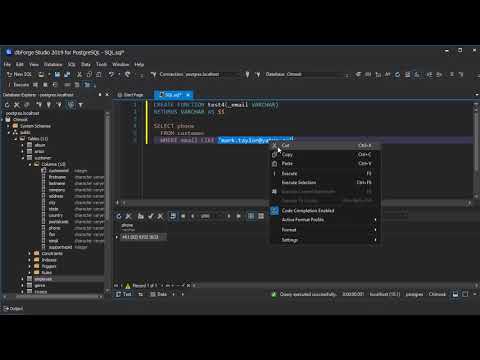Open the Window menu
480x360 pixels.
pos(120,64)
